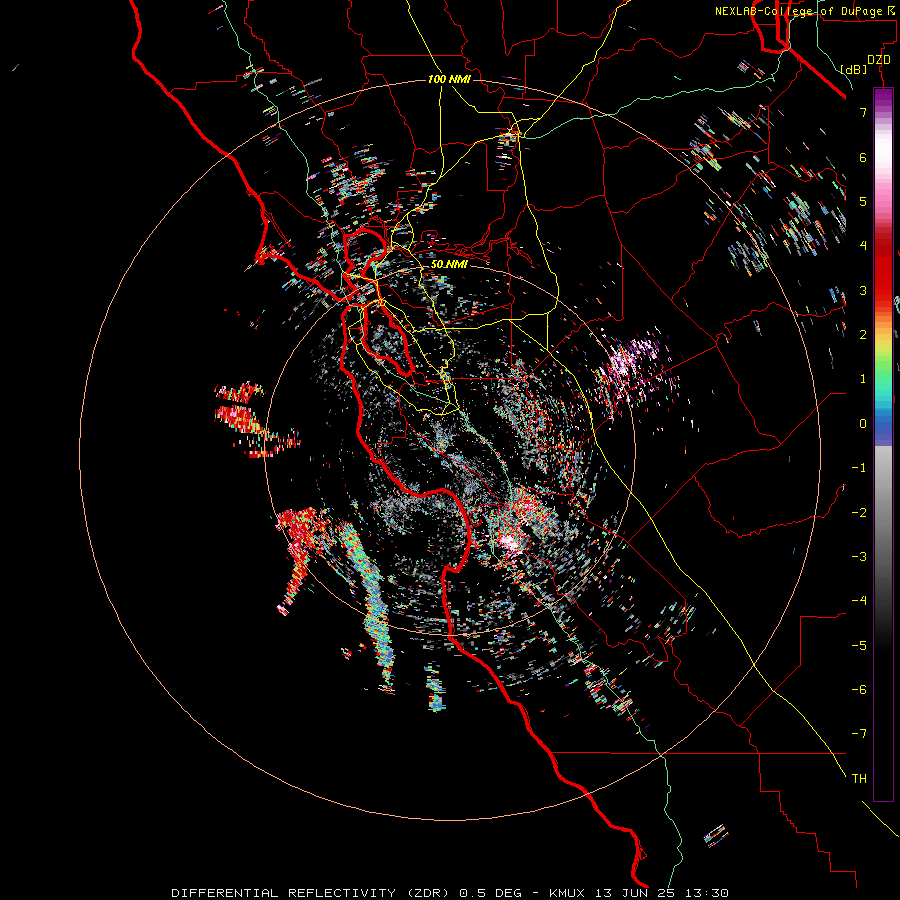Click the "4" value on the color scale
Viewport: 900px width, 900px height.
pyautogui.click(x=863, y=246)
